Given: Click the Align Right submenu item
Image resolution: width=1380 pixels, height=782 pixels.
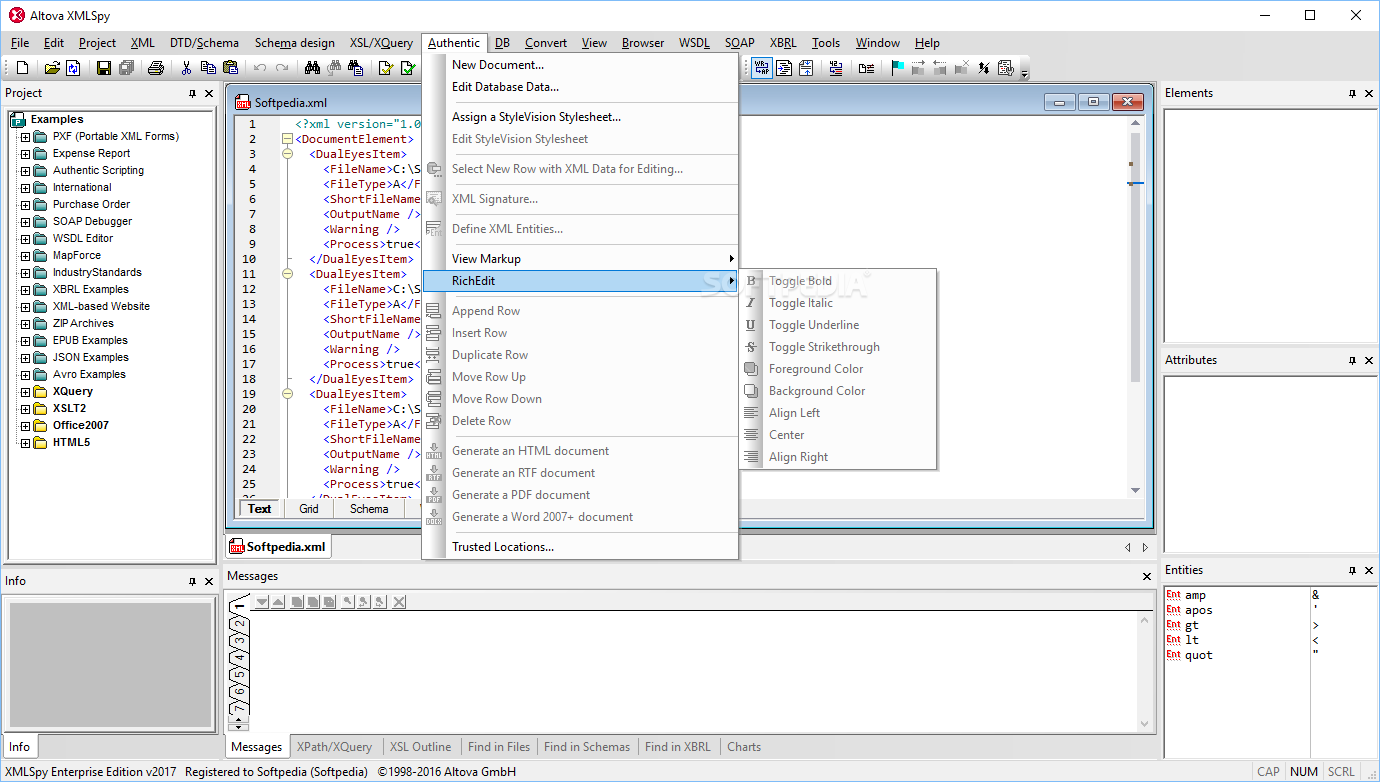Looking at the screenshot, I should coord(838,457).
